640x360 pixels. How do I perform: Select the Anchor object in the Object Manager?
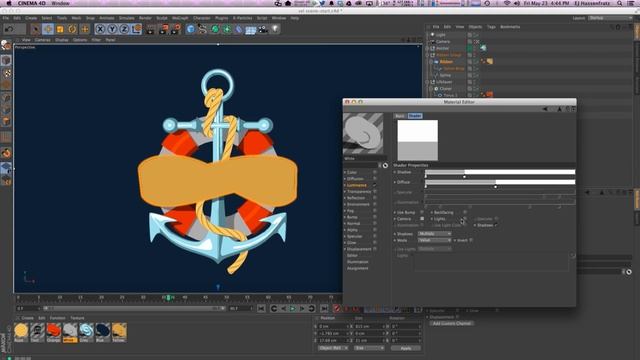pos(442,48)
